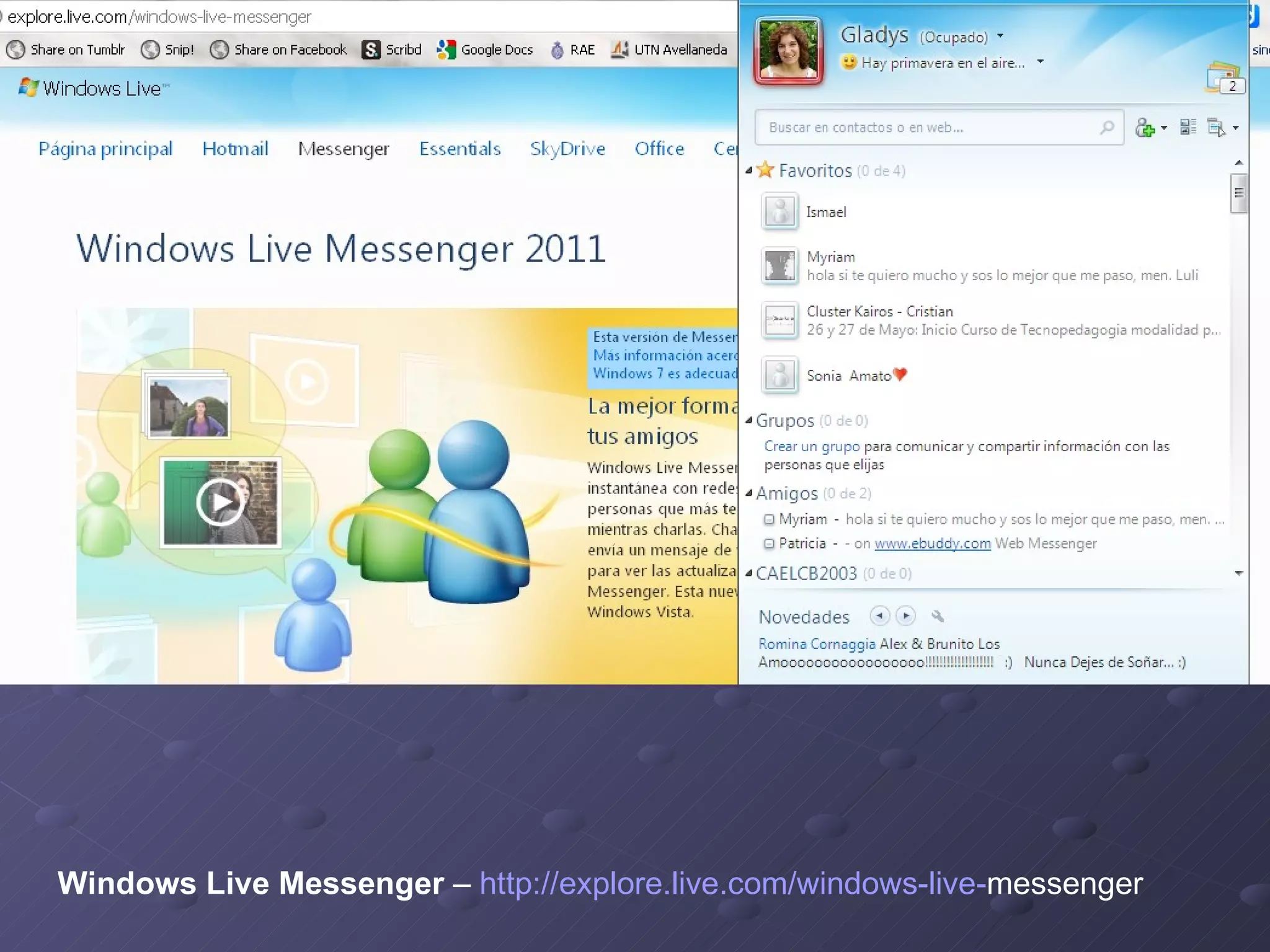Click the scroll down arrow of the contact list
This screenshot has width=1270, height=952.
point(1238,573)
